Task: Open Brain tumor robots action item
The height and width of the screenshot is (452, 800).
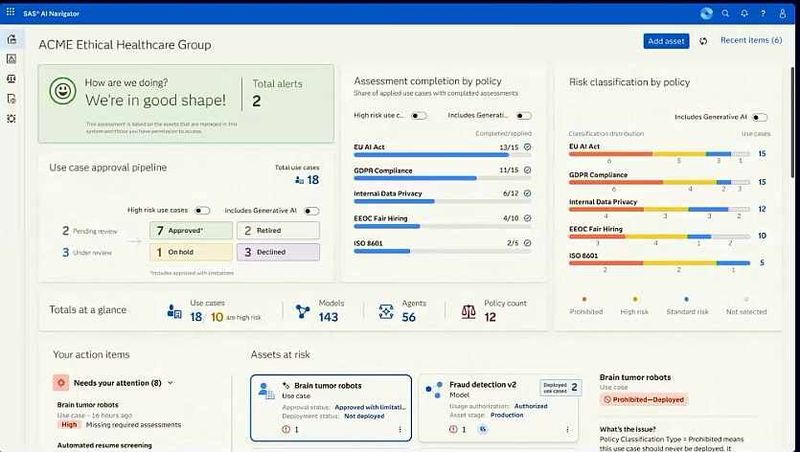Action: pyautogui.click(x=88, y=405)
